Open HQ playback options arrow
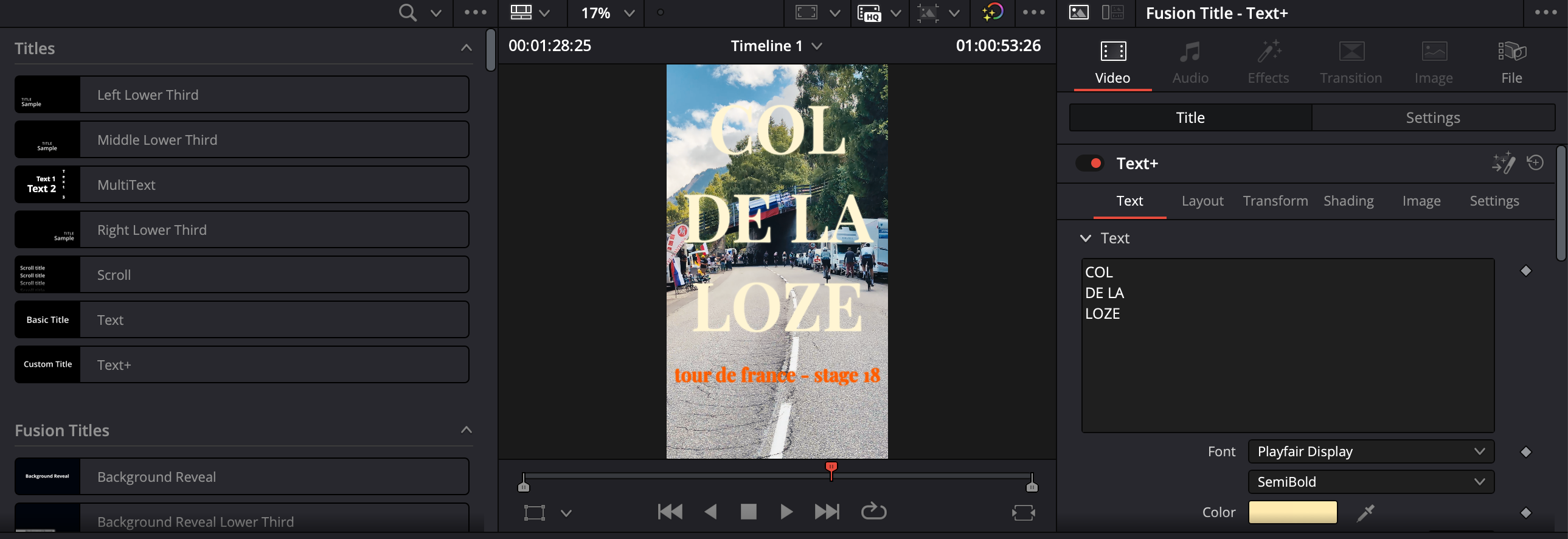Screen dimensions: 1568x539 click(x=896, y=13)
